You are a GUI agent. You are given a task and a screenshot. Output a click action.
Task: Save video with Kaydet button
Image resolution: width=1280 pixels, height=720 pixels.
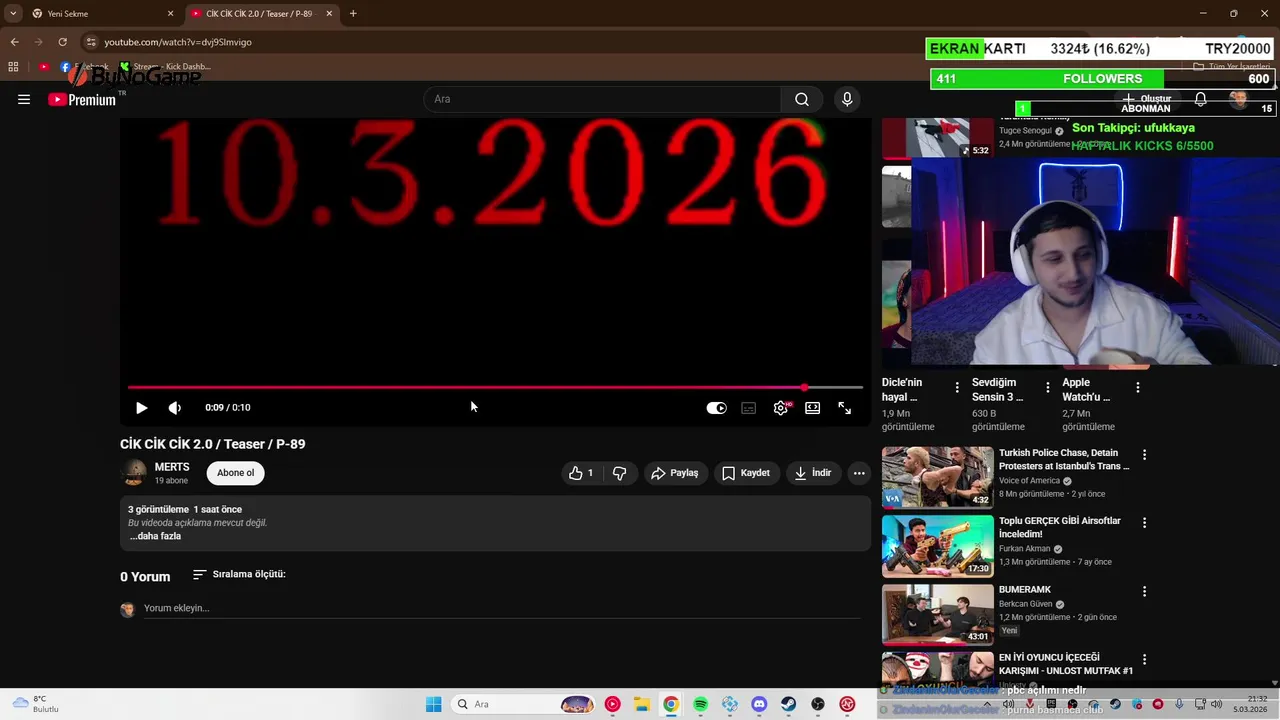point(746,473)
